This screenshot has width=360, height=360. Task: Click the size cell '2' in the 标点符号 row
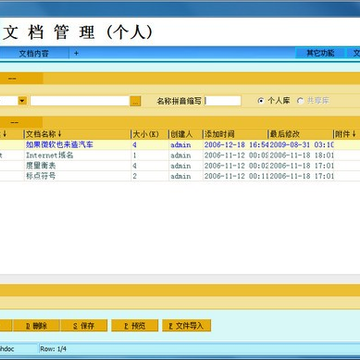(x=150, y=176)
